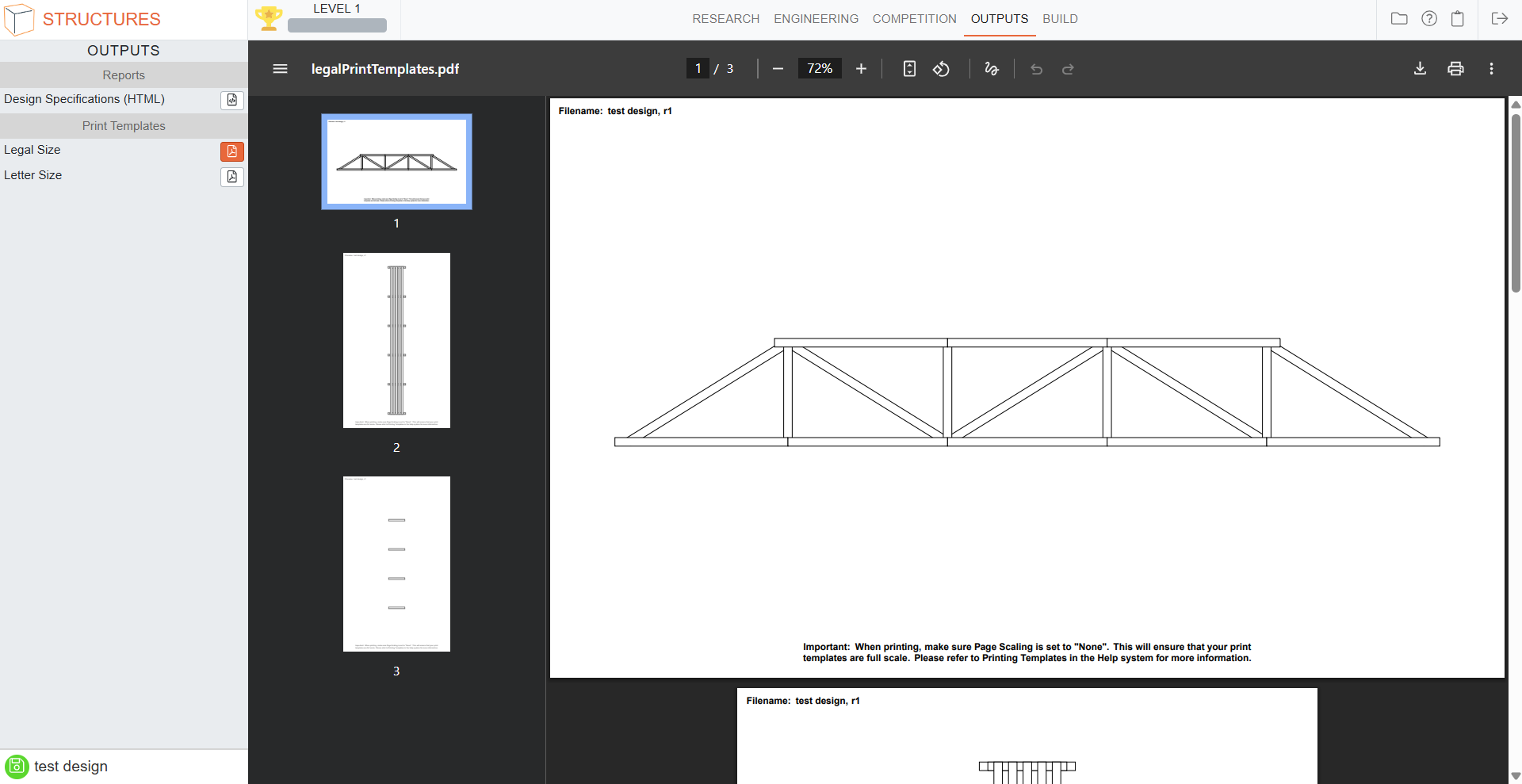The width and height of the screenshot is (1522, 784).
Task: Open Letter Size print template PDF
Action: 231,177
